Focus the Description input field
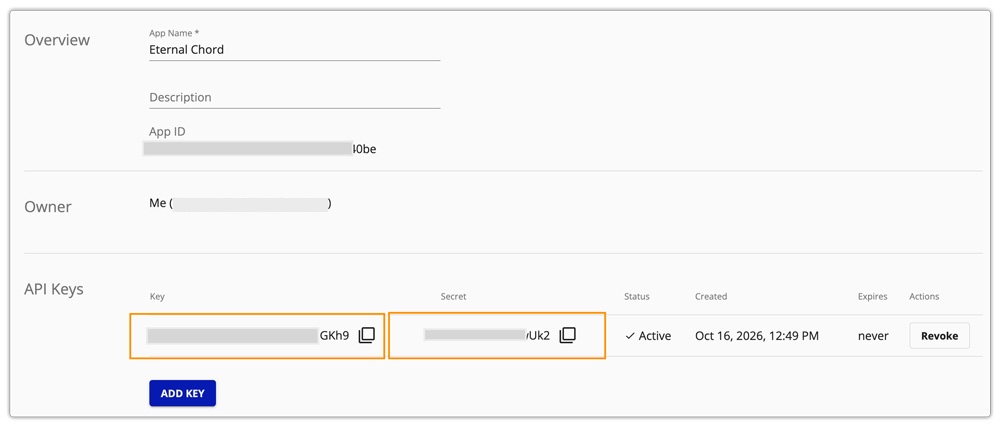This screenshot has width=1000, height=425. tap(295, 98)
